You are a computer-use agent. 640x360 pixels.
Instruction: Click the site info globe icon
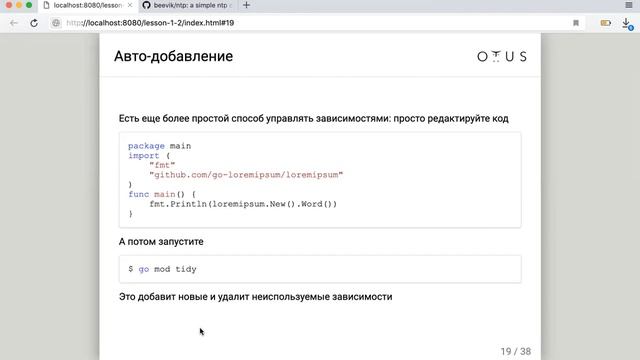pyautogui.click(x=56, y=23)
